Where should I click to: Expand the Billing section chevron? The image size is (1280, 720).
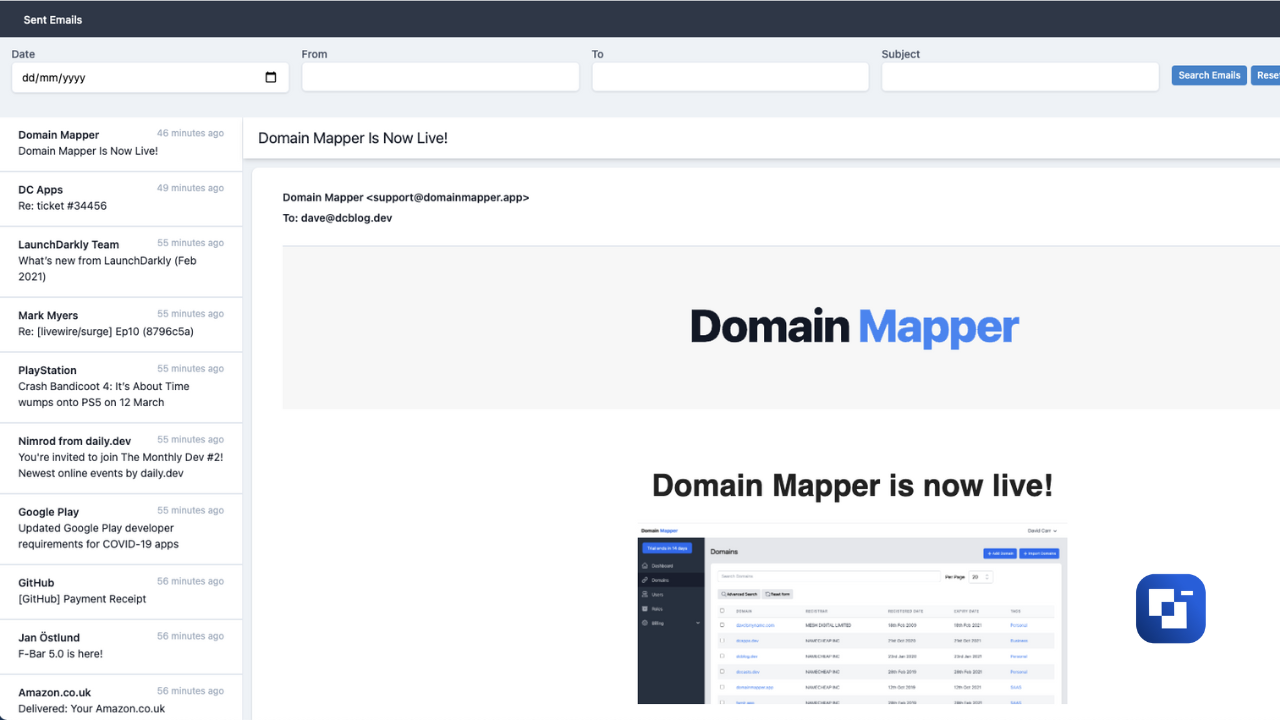698,623
